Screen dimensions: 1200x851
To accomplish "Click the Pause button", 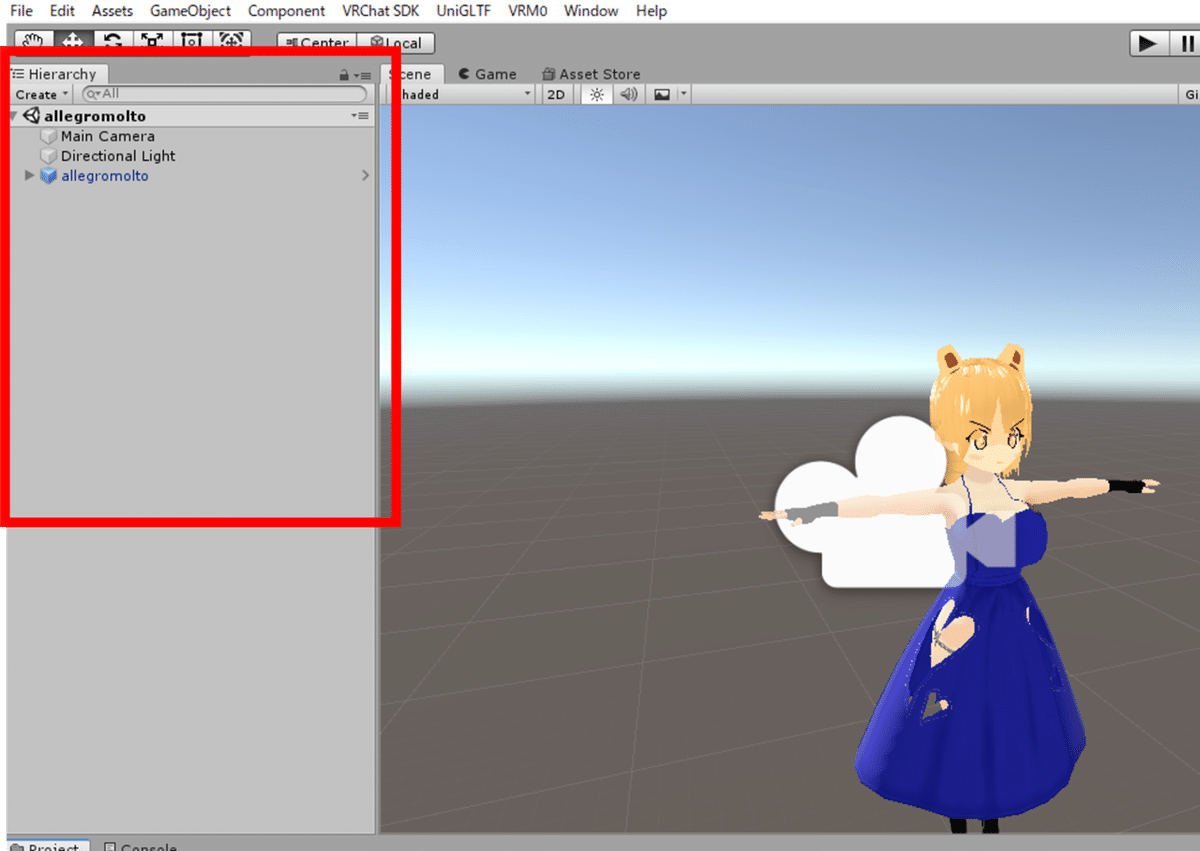I will click(x=1186, y=43).
